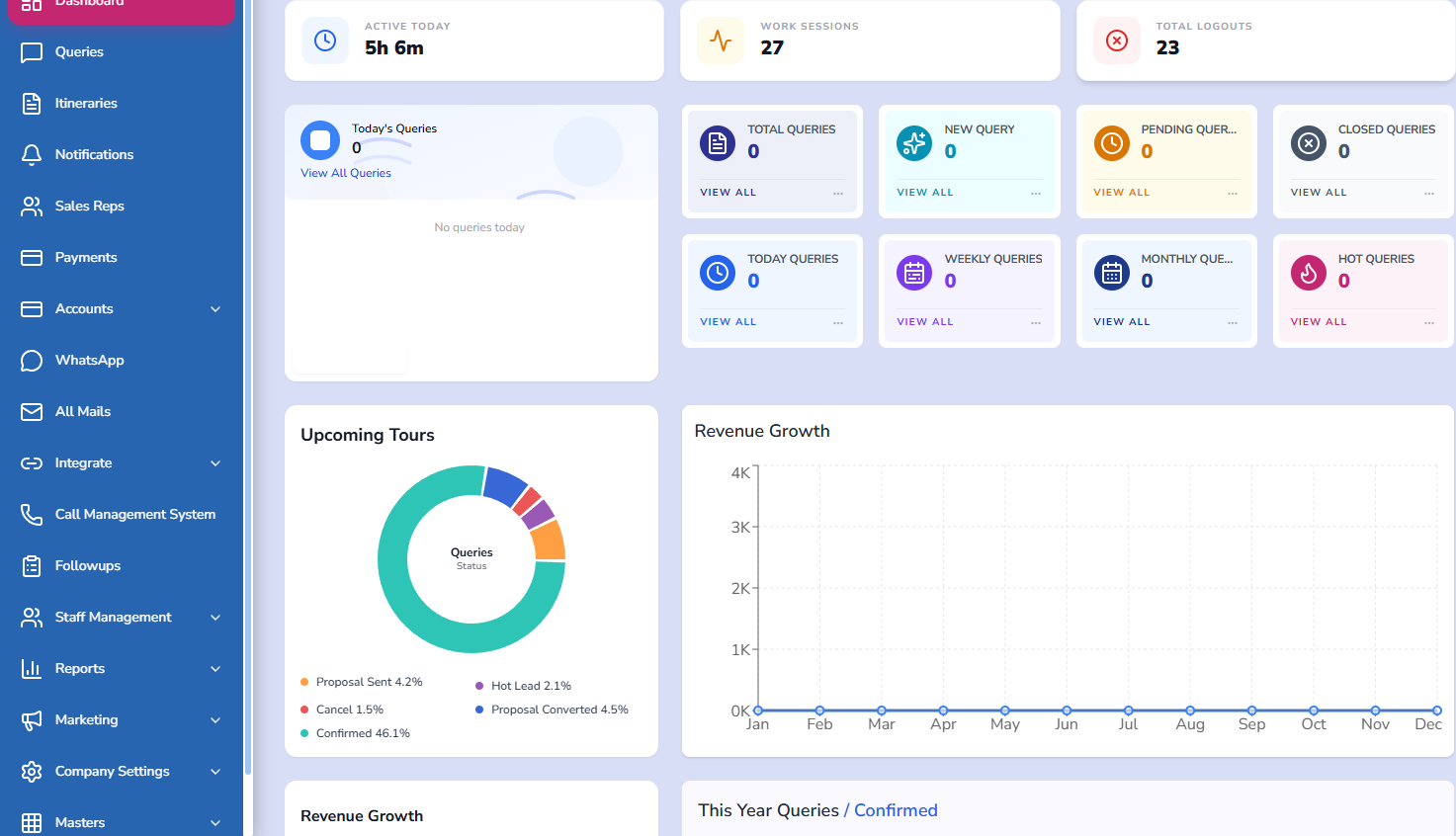The height and width of the screenshot is (836, 1456).
Task: Click the Total Logouts red icon
Action: pyautogui.click(x=1116, y=41)
